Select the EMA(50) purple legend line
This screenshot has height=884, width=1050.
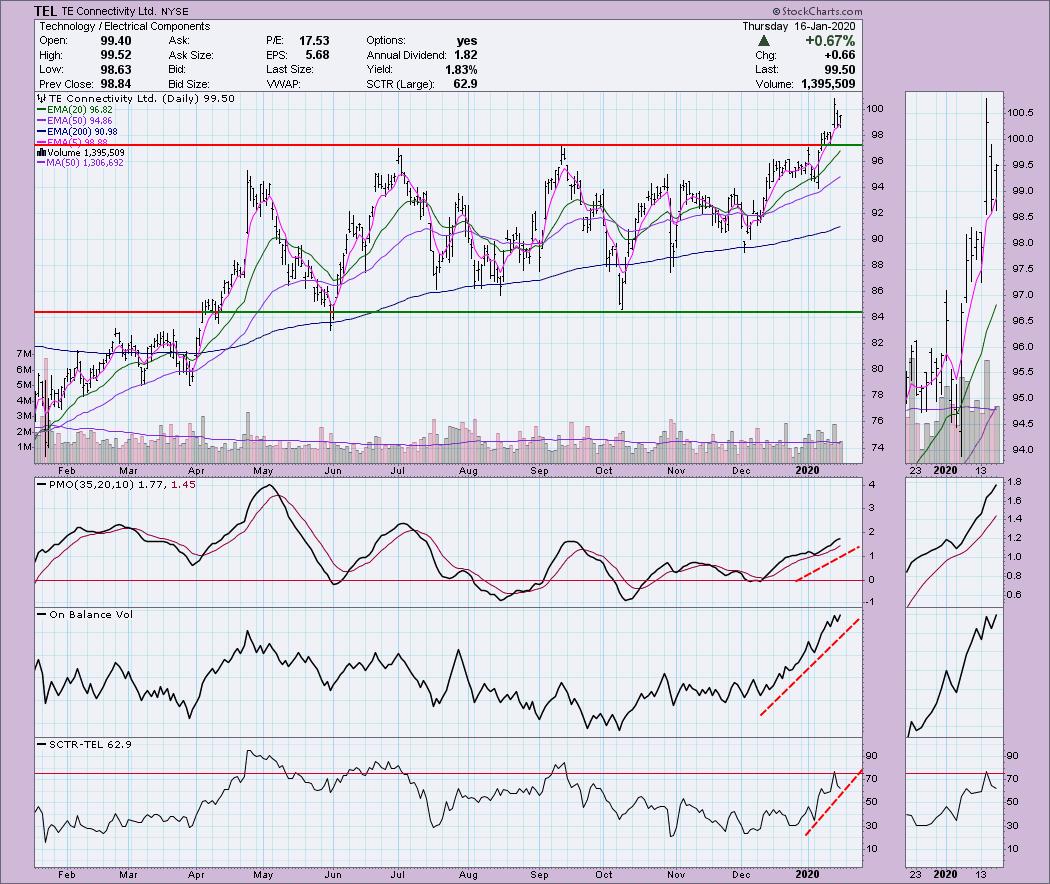tap(42, 121)
